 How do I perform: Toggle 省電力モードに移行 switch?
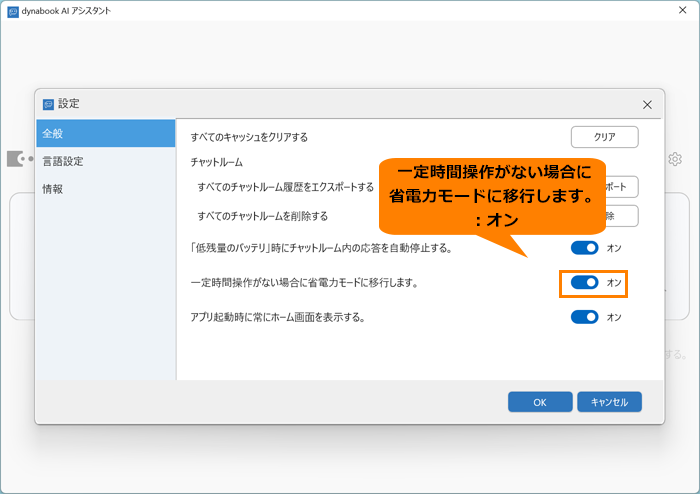point(584,282)
